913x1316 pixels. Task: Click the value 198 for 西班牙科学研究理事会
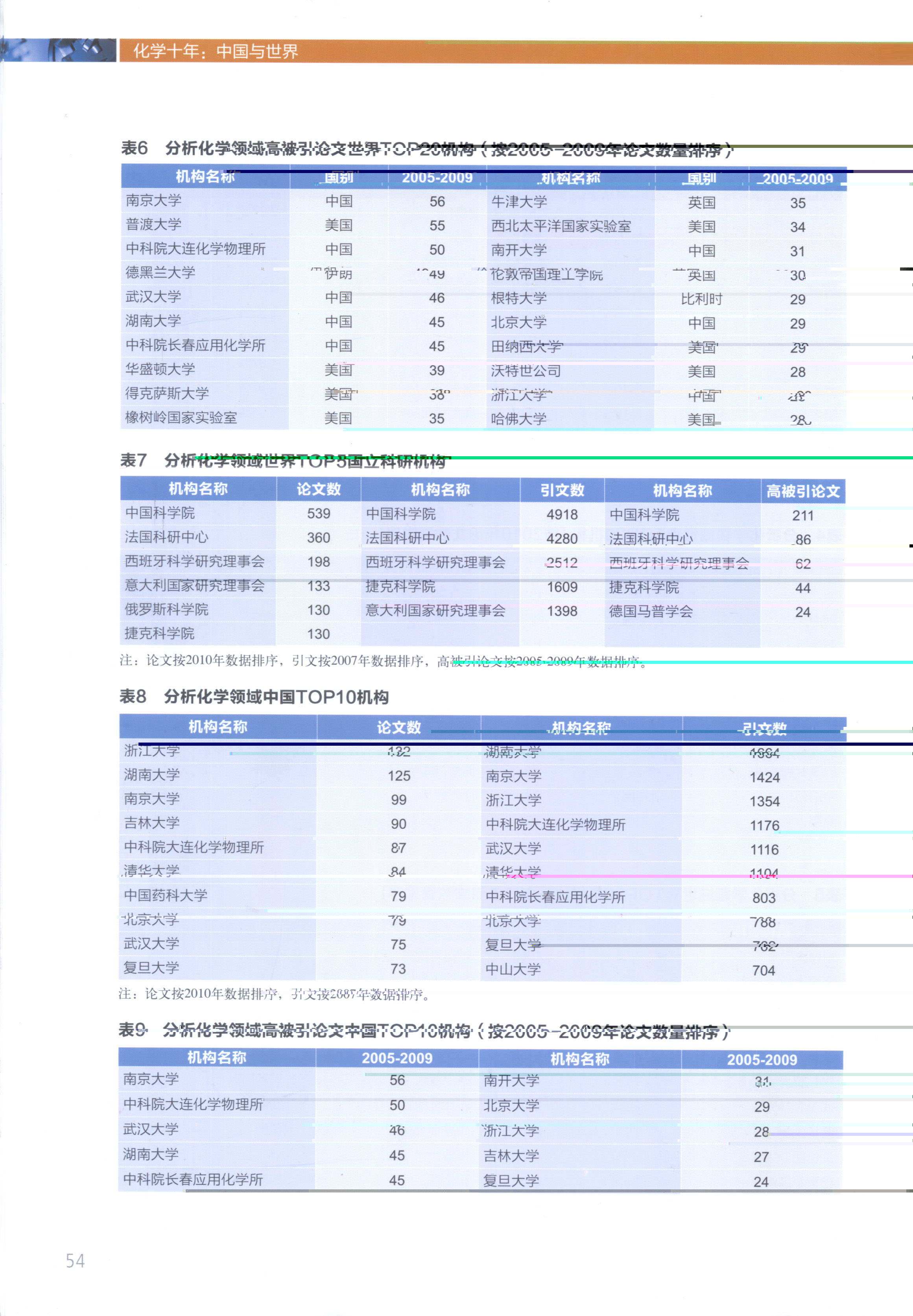click(x=319, y=562)
